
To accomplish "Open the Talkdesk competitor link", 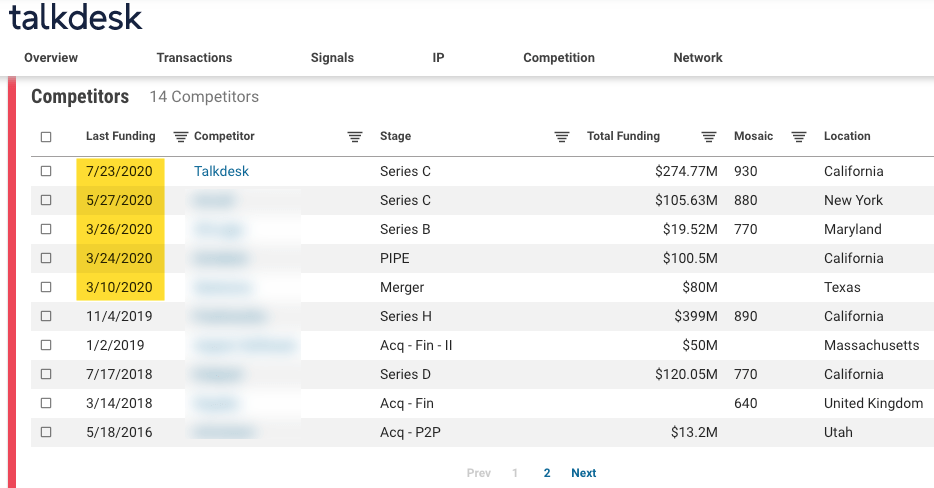I will (221, 172).
